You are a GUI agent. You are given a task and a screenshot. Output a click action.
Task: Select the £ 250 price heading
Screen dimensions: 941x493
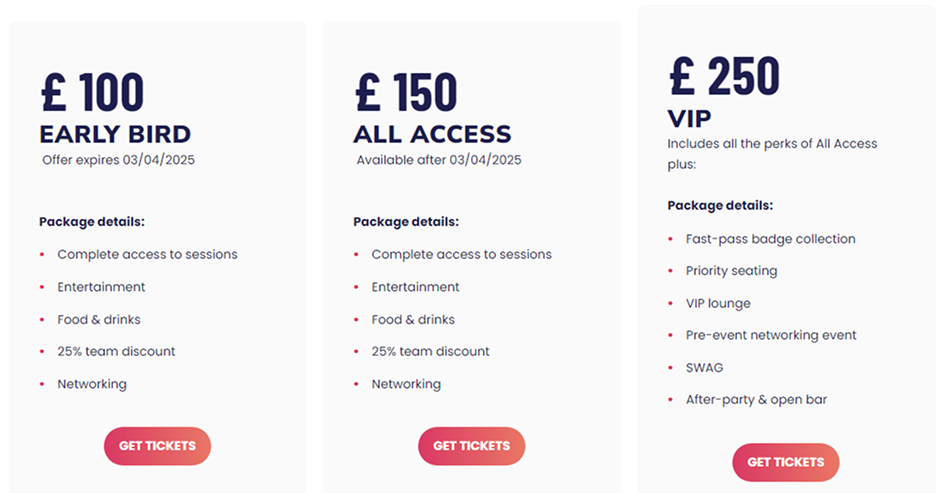[724, 76]
